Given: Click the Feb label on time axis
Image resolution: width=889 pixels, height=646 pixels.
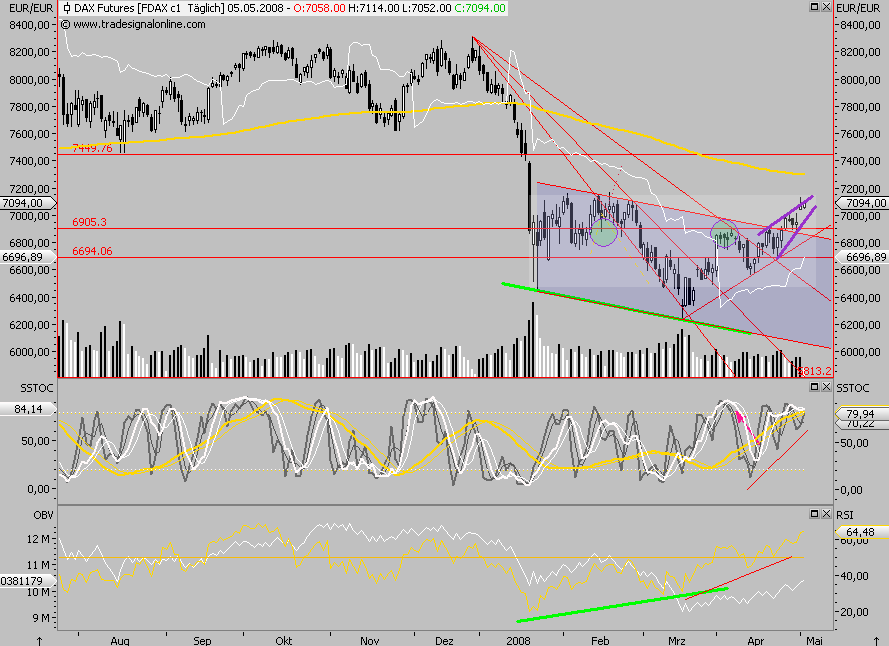Looking at the screenshot, I should pos(600,640).
